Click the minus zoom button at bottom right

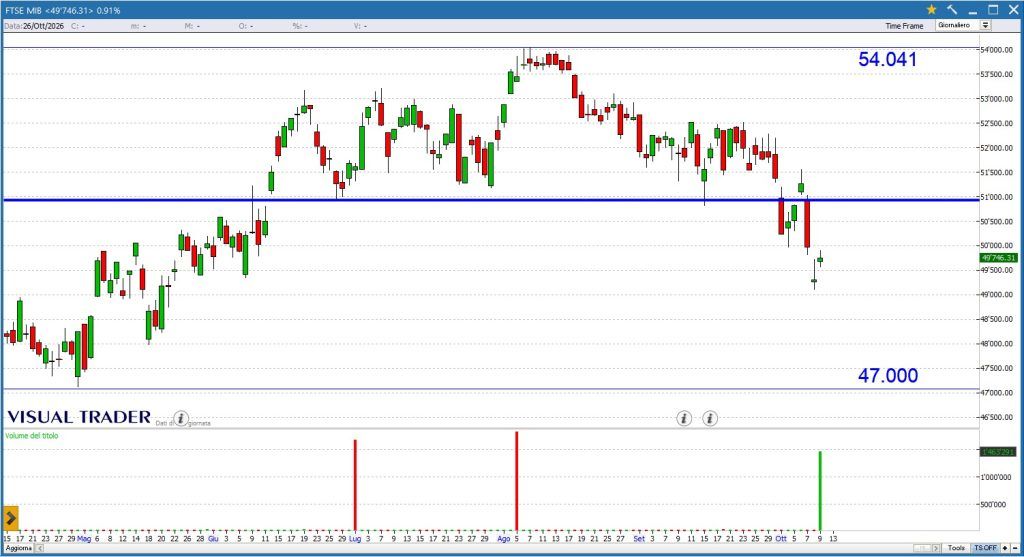click(1015, 548)
